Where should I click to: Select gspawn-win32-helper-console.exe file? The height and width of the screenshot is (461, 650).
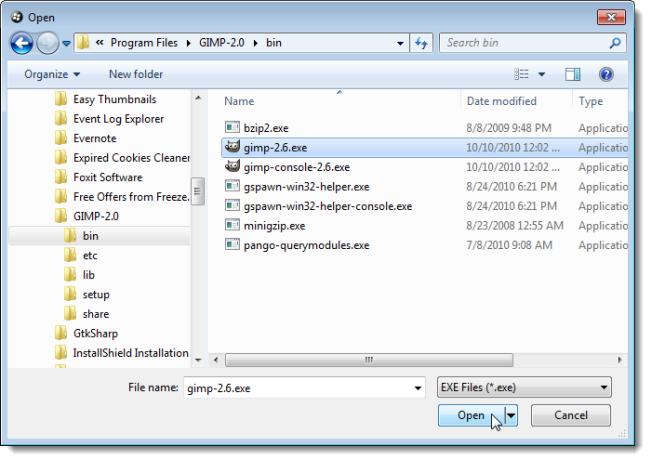(328, 206)
